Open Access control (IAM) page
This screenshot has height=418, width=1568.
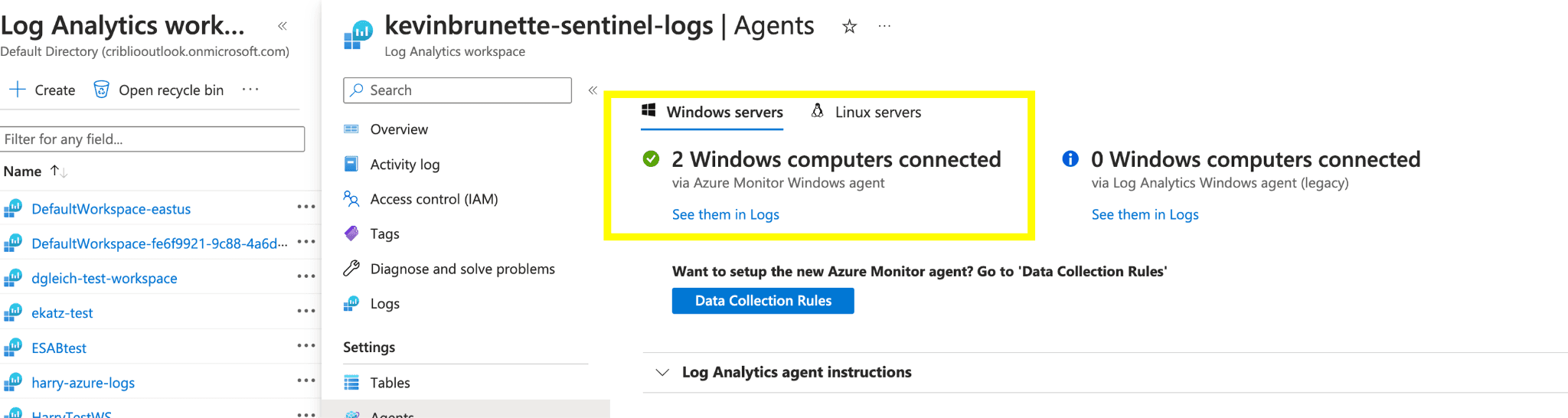tap(433, 199)
